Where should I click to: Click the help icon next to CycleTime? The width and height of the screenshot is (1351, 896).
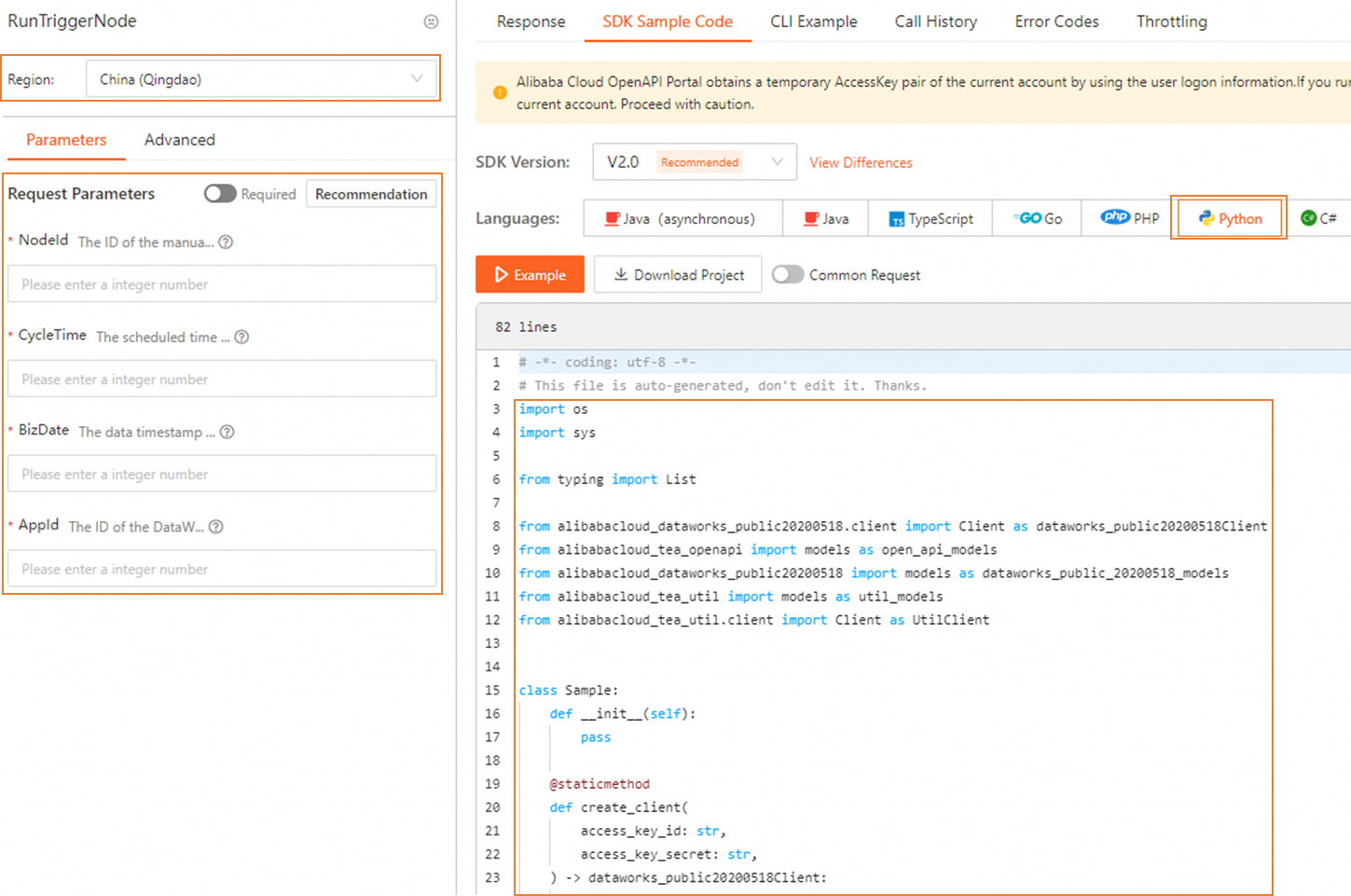point(241,338)
